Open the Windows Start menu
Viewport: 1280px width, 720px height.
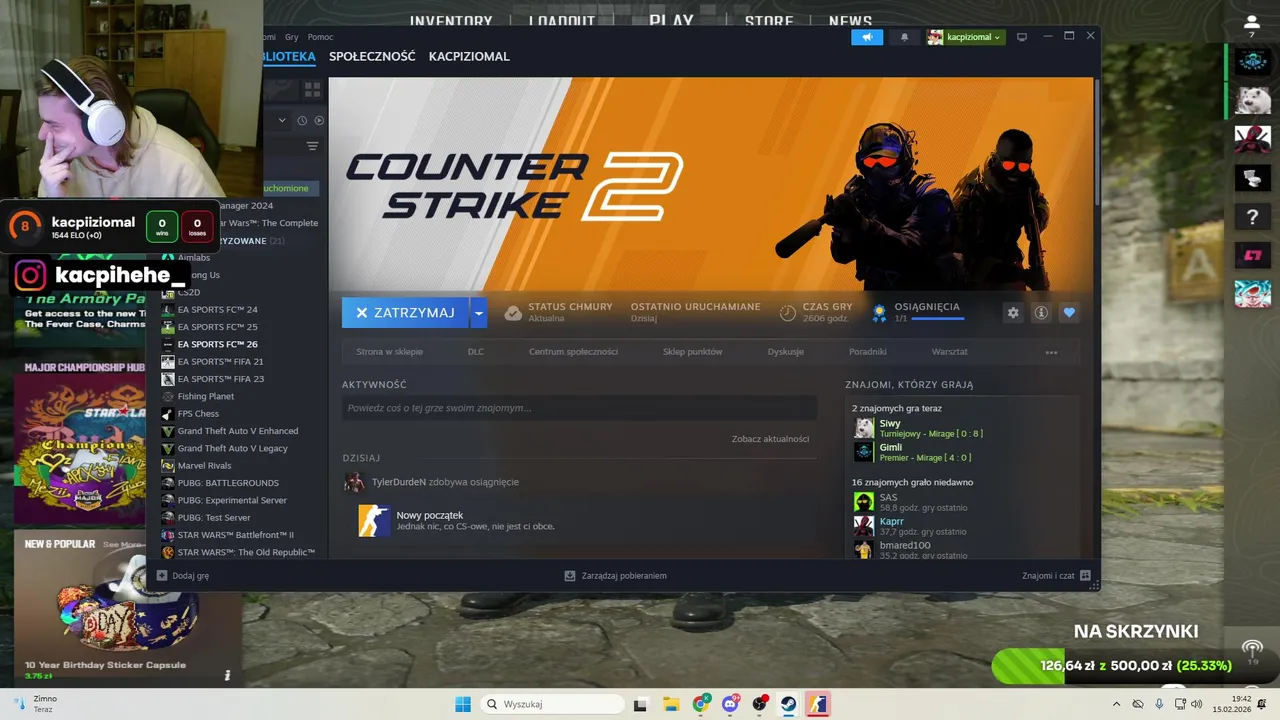click(463, 704)
